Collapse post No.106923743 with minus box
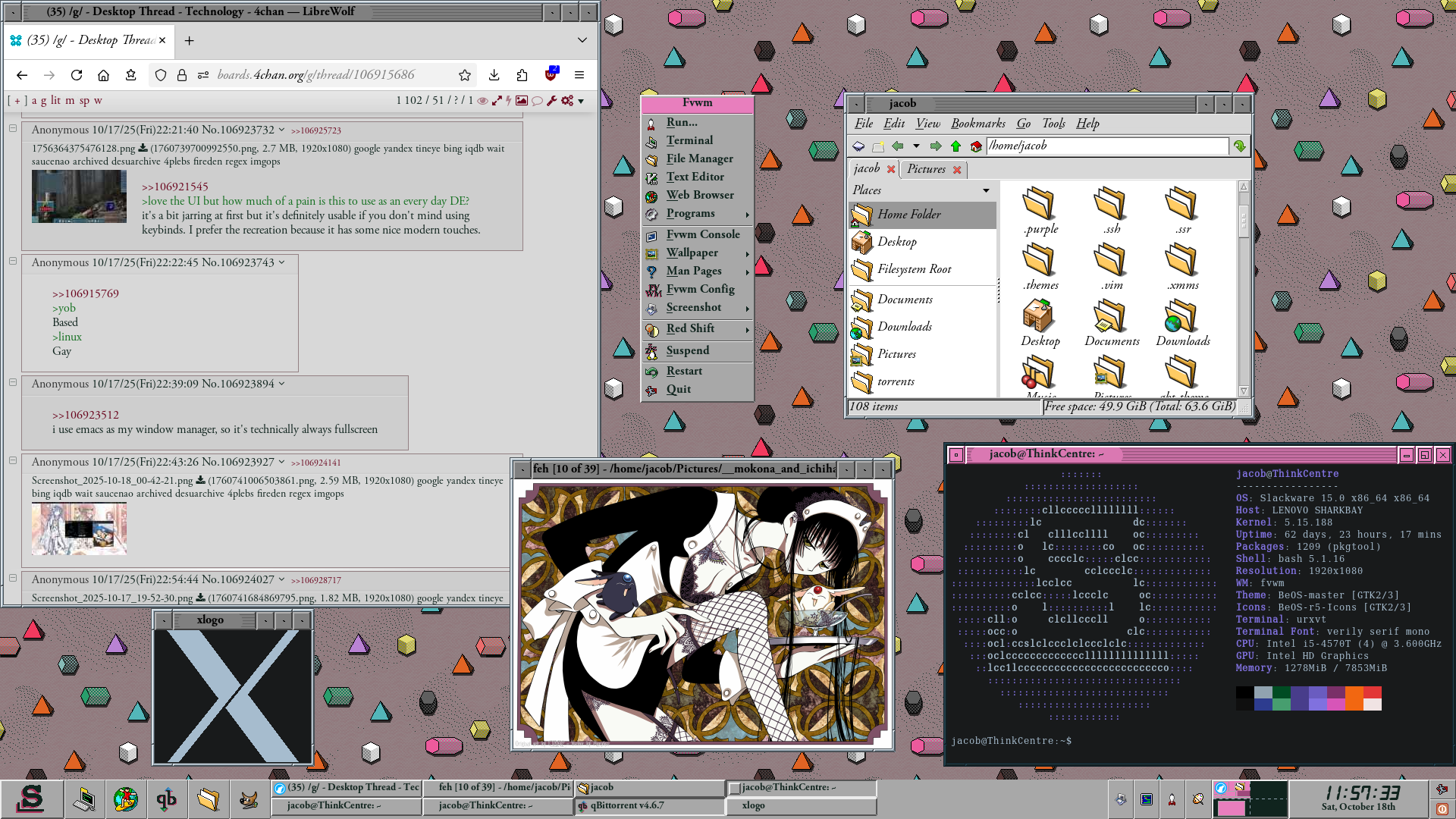 (13, 261)
